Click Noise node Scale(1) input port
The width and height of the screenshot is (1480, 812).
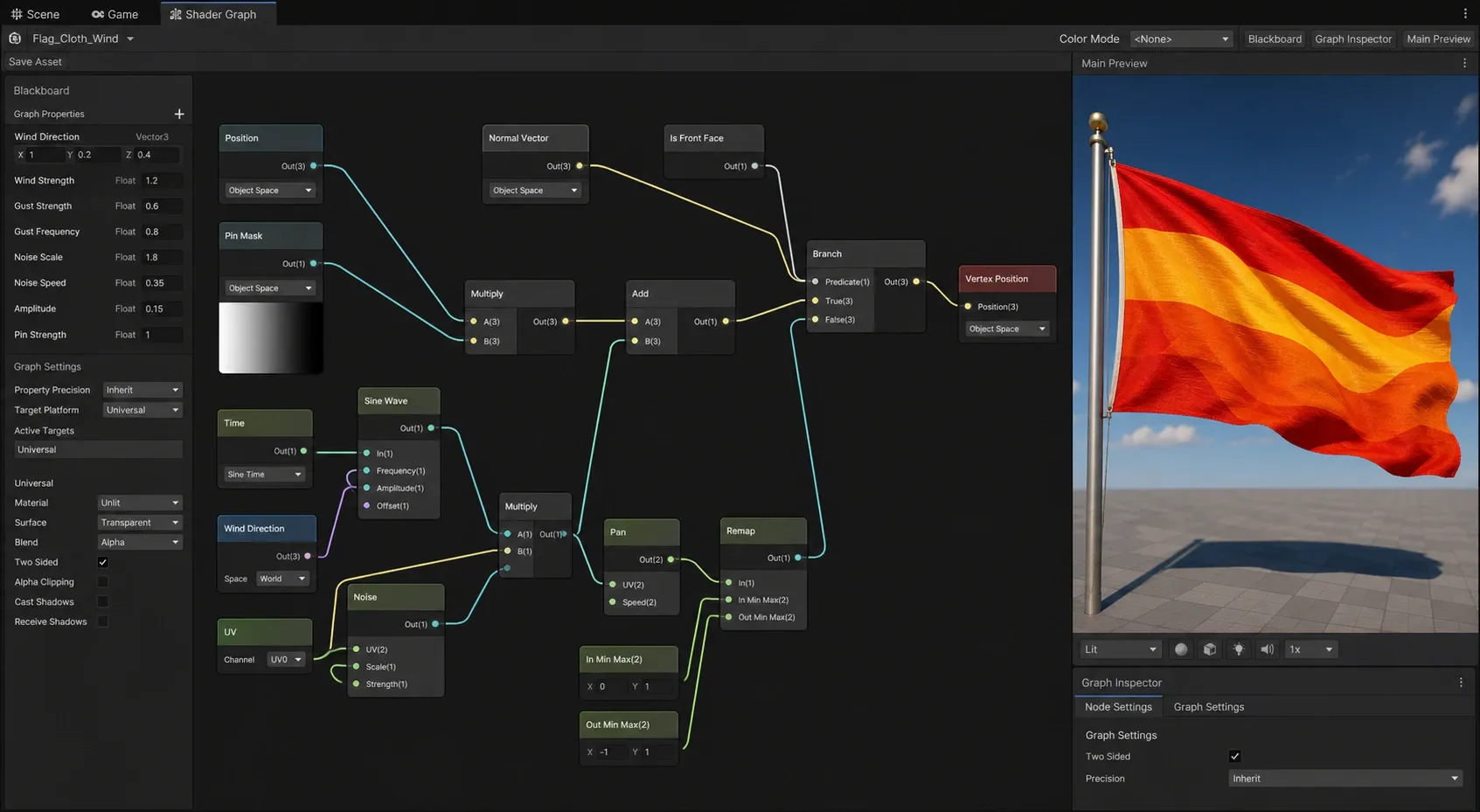[356, 667]
